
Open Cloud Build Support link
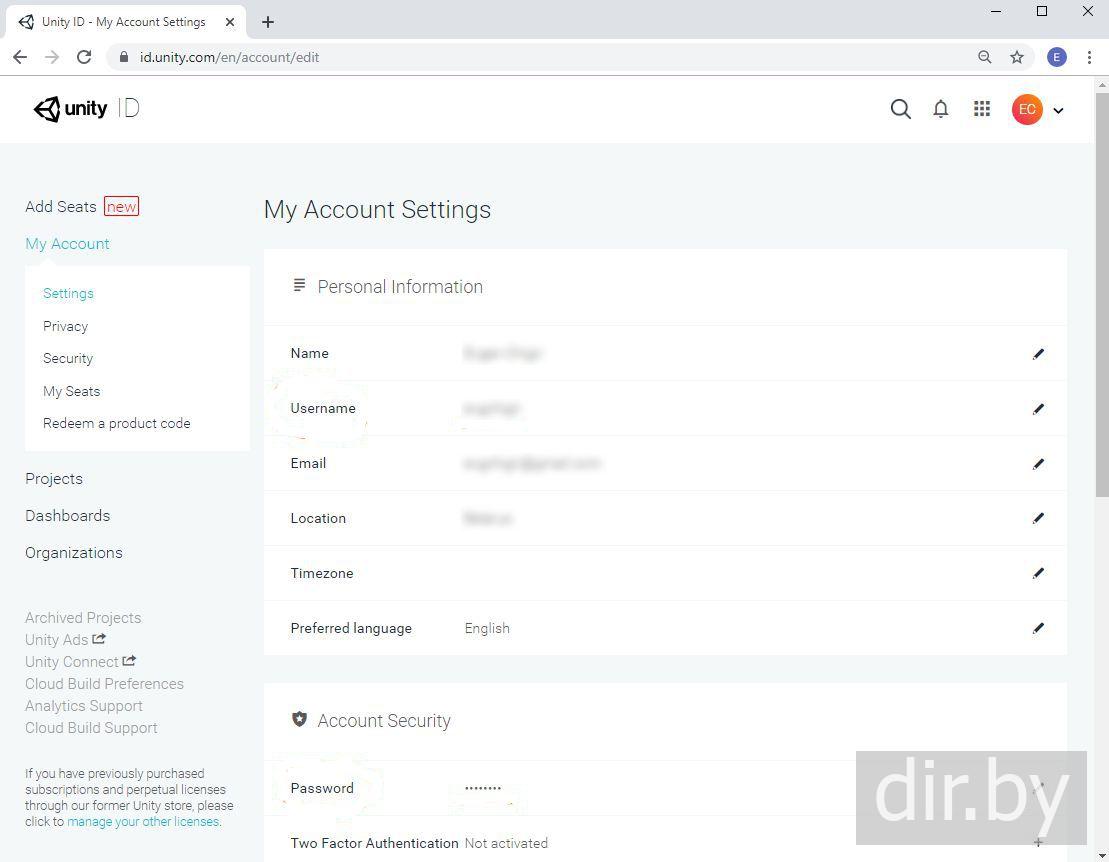pos(91,728)
